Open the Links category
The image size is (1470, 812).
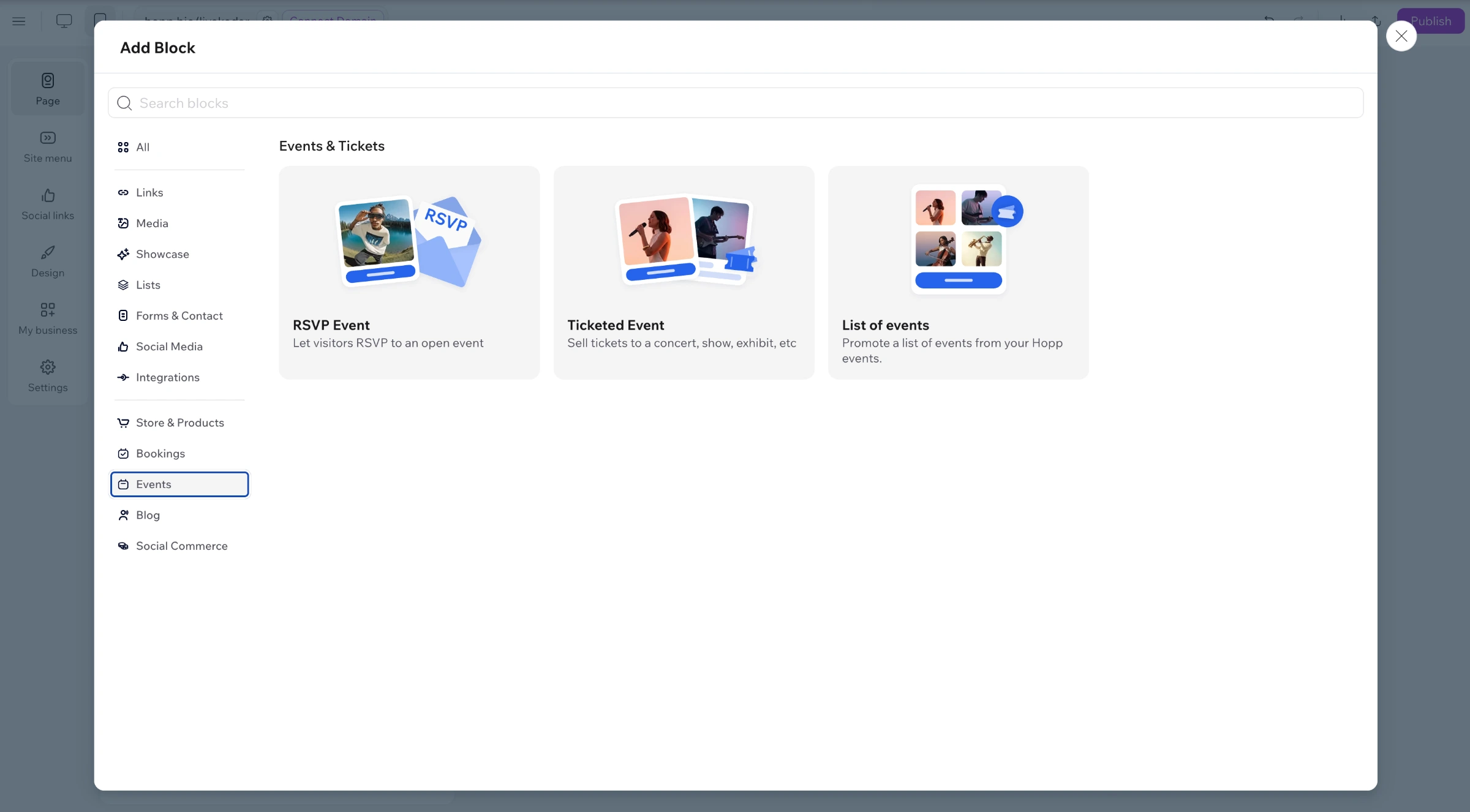click(179, 192)
